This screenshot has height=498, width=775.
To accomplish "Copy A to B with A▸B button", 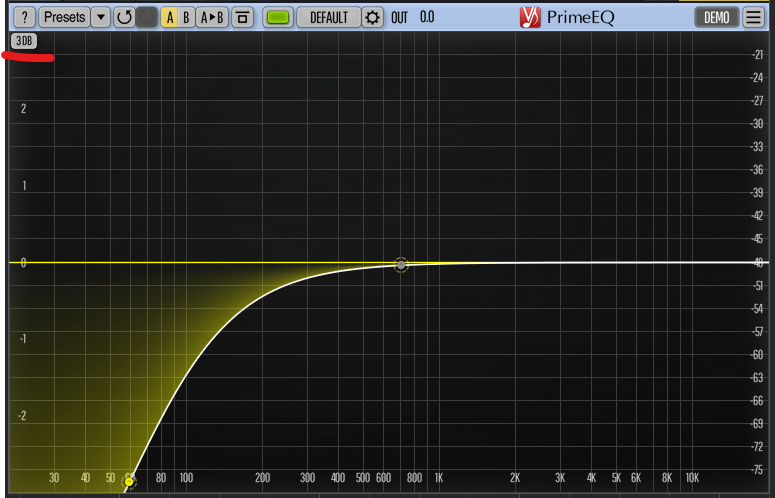I will pyautogui.click(x=212, y=17).
